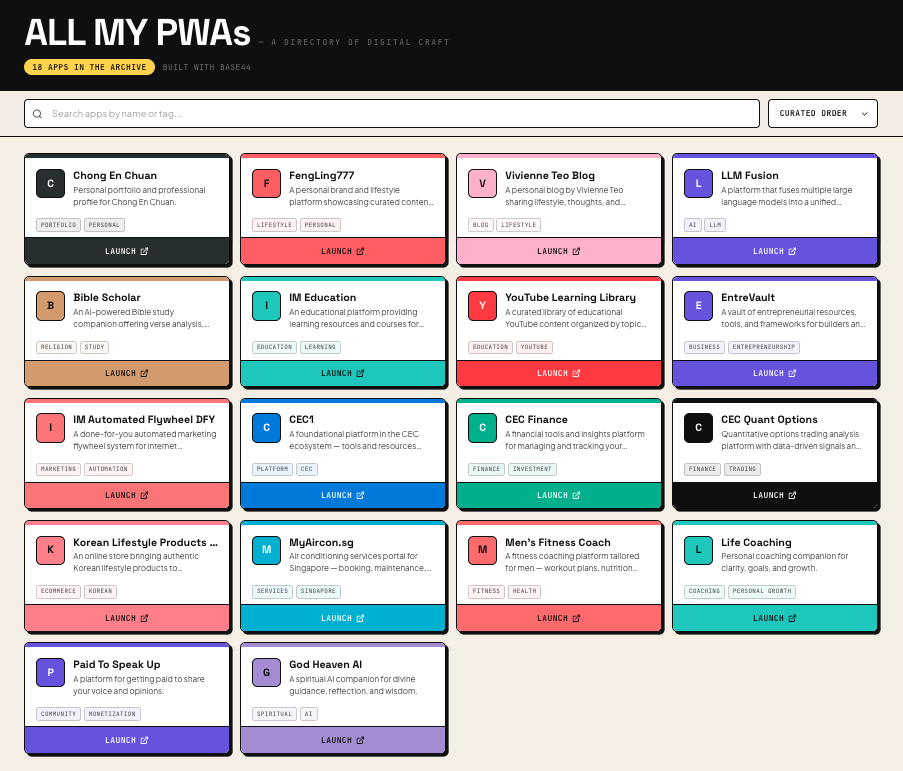Launch FengLing777
Screen dimensions: 903x771
343,251
